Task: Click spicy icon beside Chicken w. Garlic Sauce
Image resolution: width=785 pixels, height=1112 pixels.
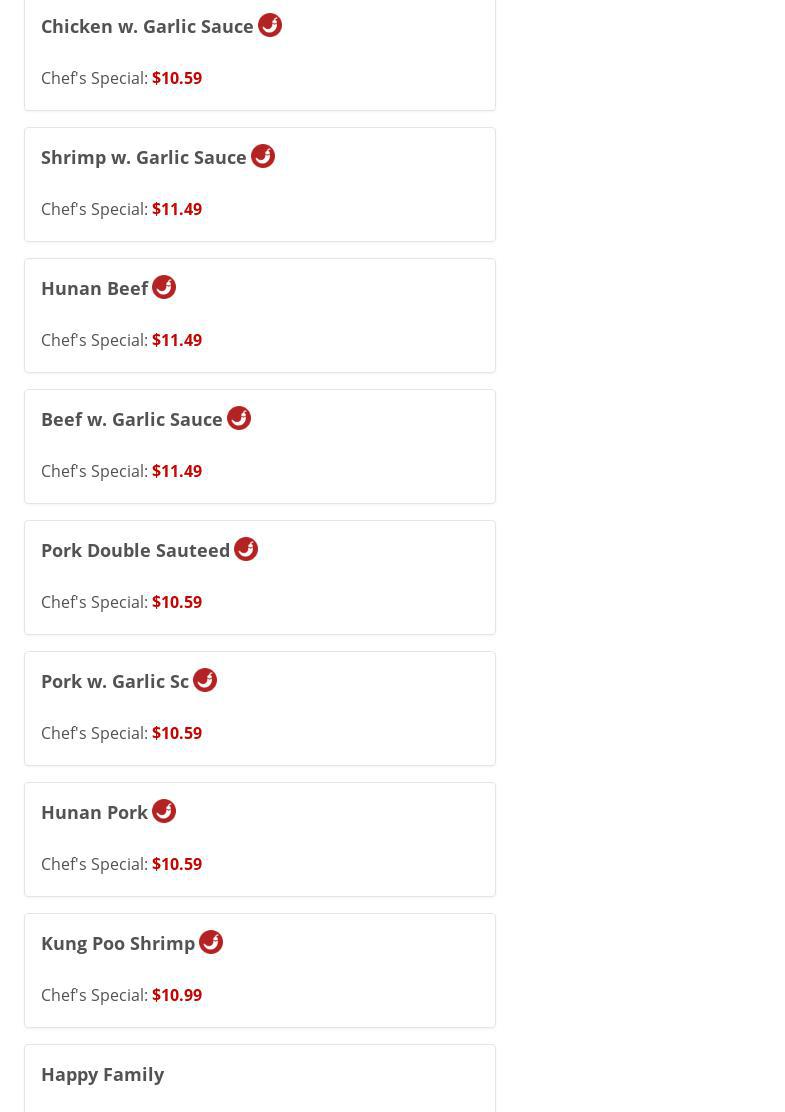Action: (x=270, y=25)
